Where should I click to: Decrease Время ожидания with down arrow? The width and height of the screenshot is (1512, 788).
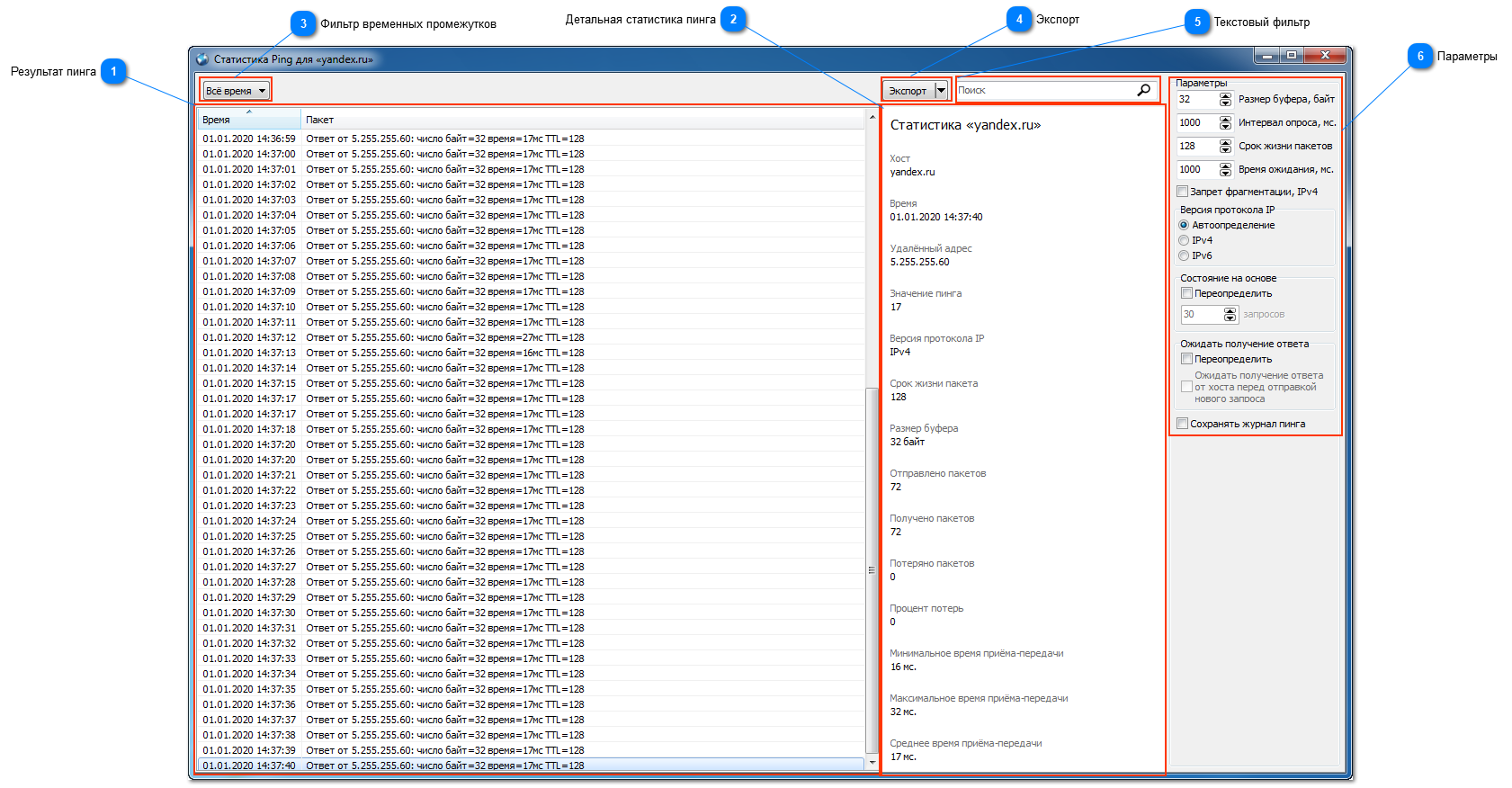[1225, 173]
